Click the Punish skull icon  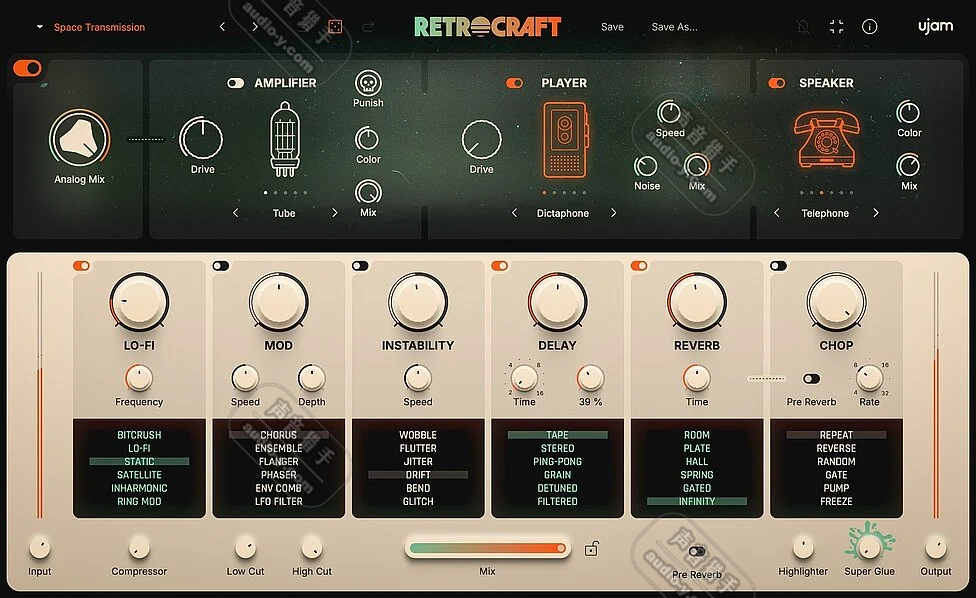point(368,83)
